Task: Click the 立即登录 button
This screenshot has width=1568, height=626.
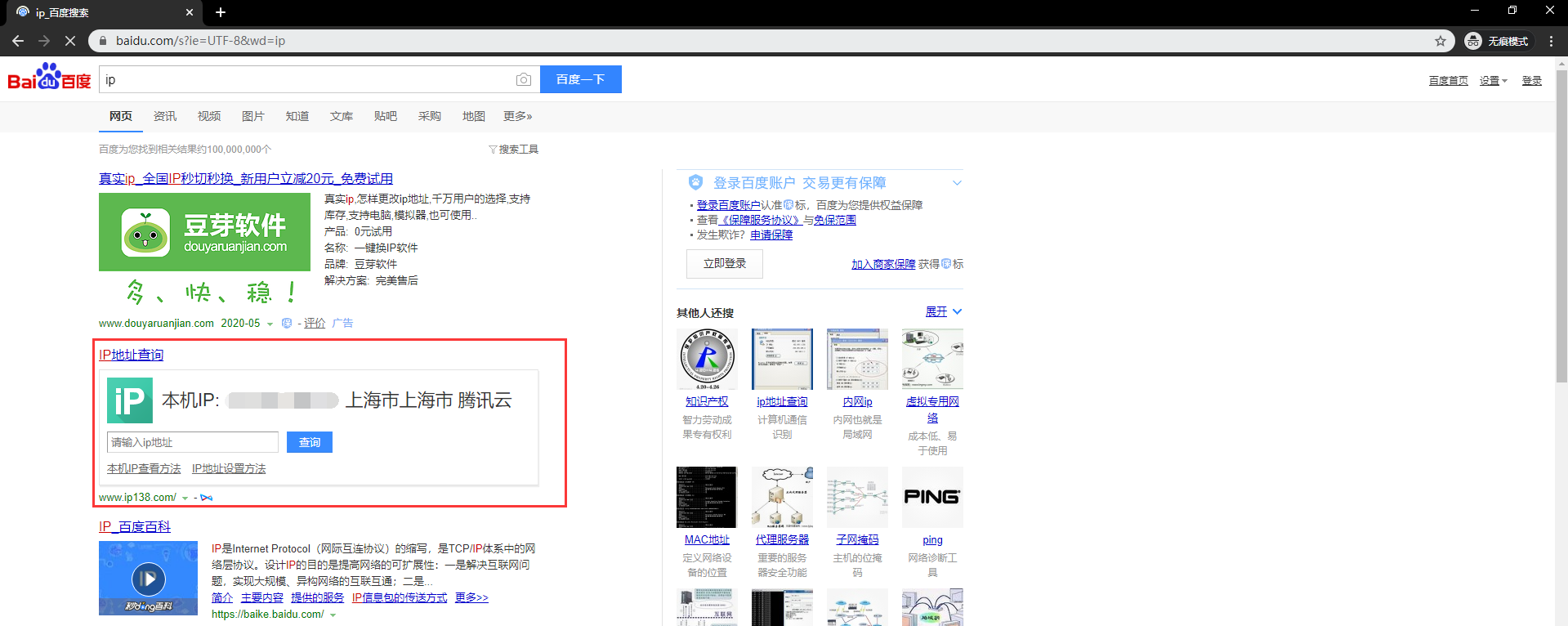Action: coord(725,264)
